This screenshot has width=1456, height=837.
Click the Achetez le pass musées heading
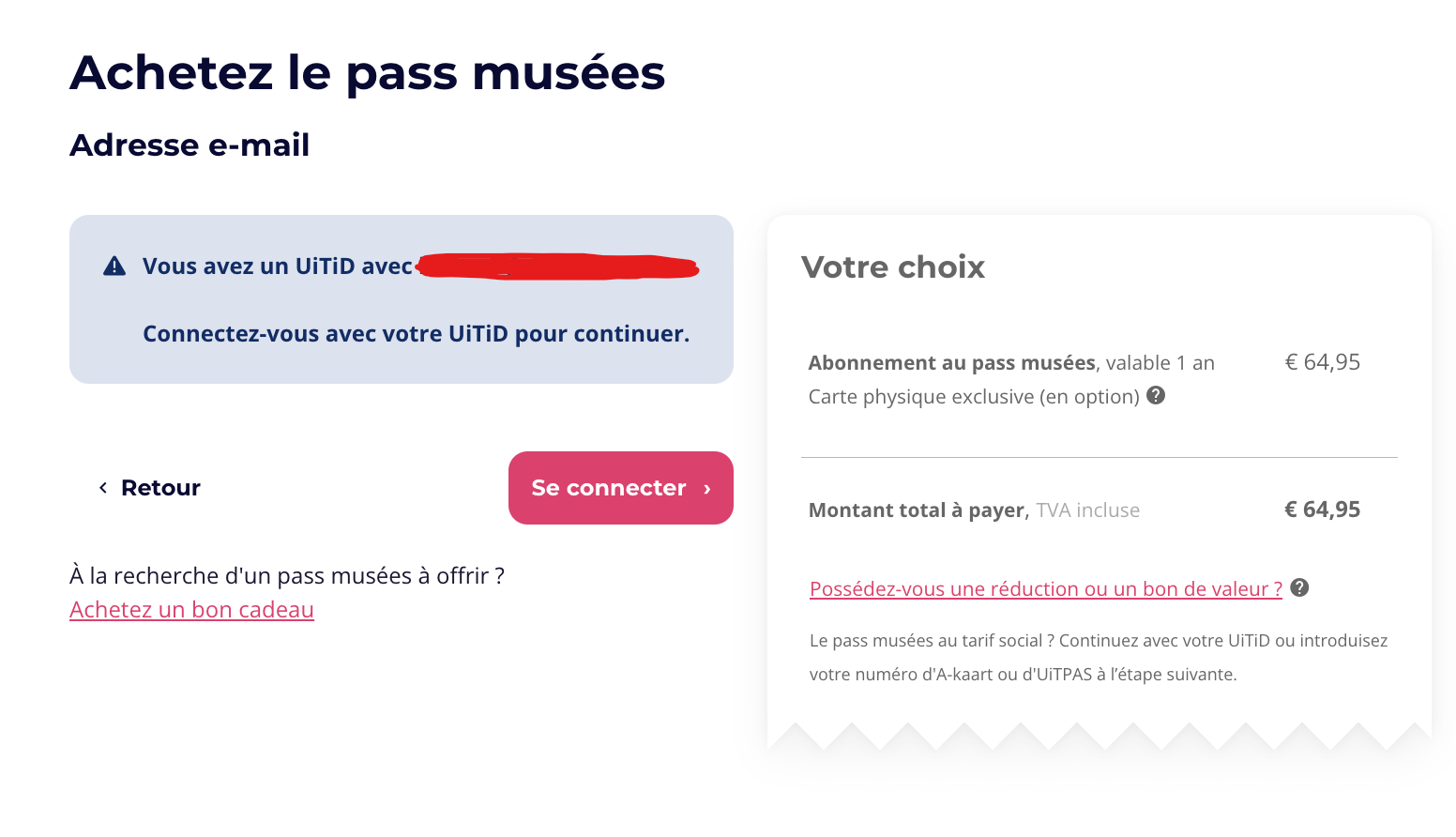(368, 73)
